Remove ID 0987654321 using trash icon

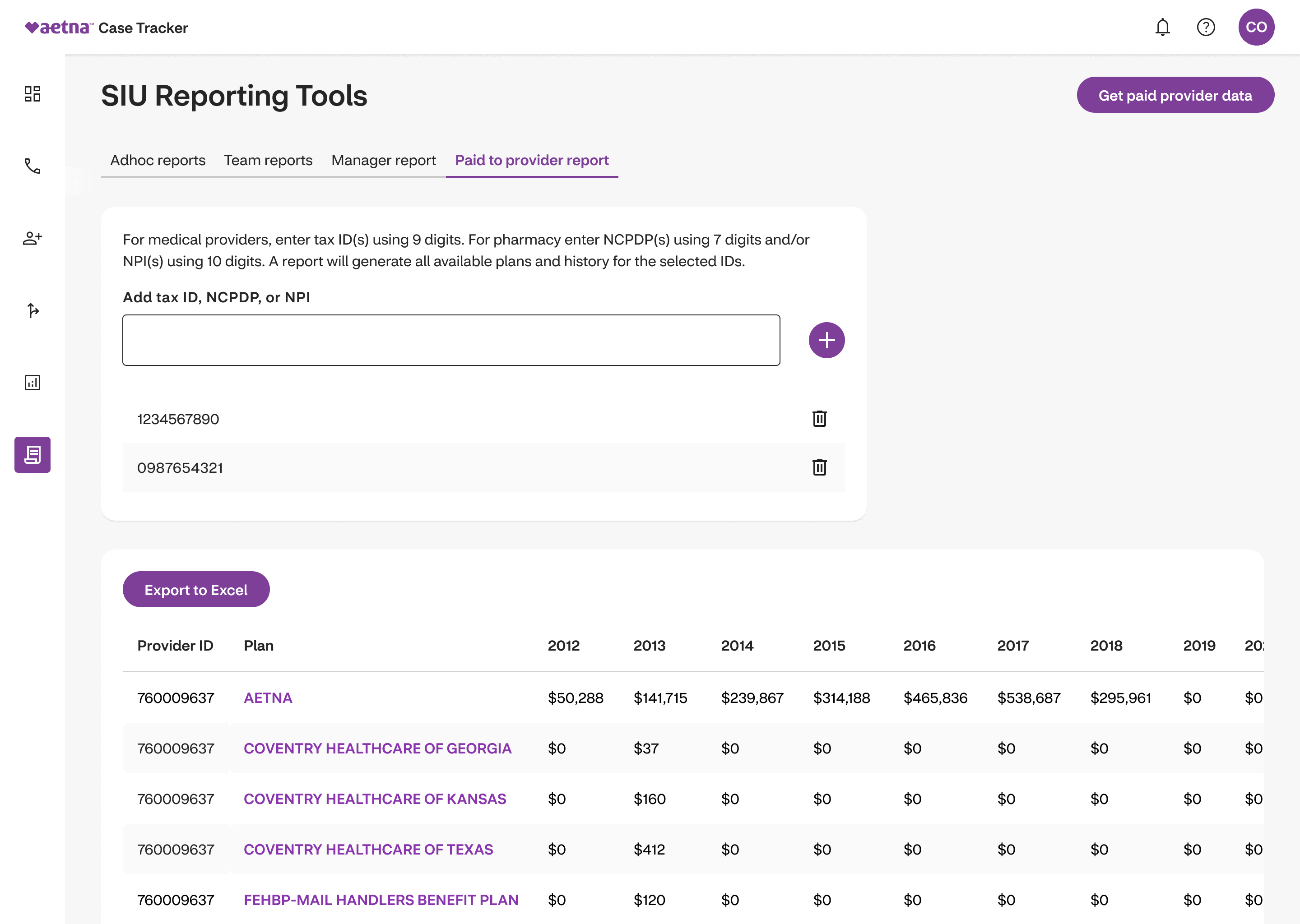[x=819, y=468]
